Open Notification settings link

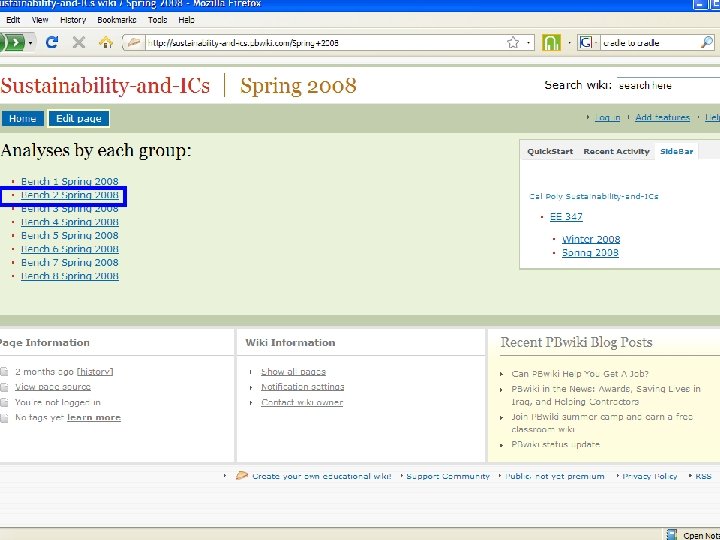tap(303, 387)
